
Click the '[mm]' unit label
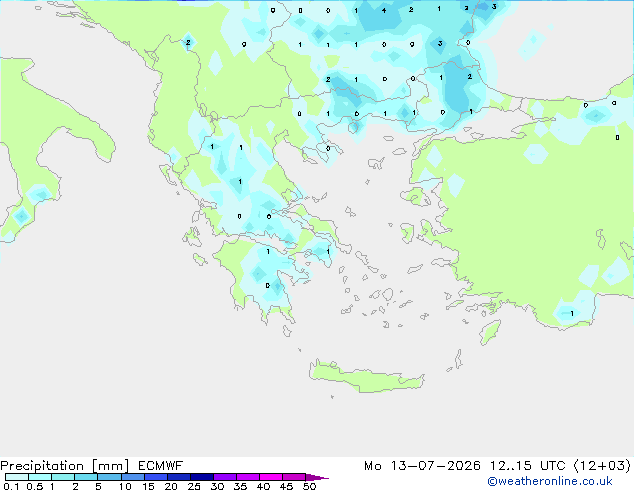(111, 466)
